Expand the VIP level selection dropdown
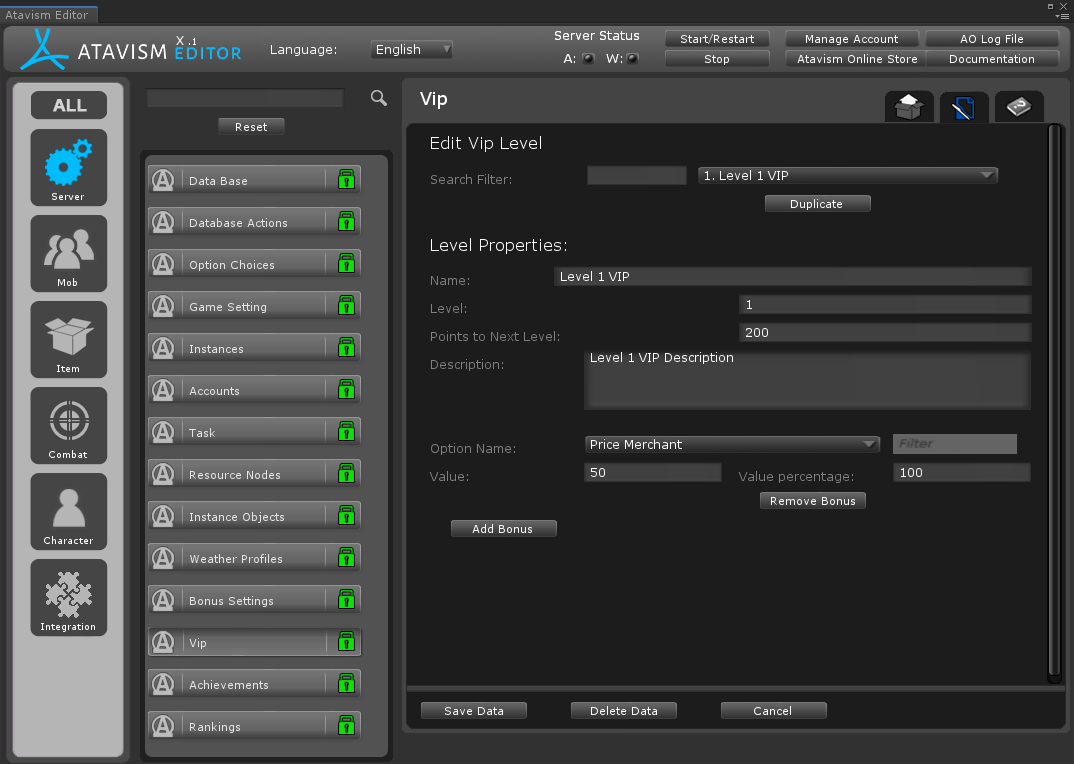 click(x=847, y=176)
